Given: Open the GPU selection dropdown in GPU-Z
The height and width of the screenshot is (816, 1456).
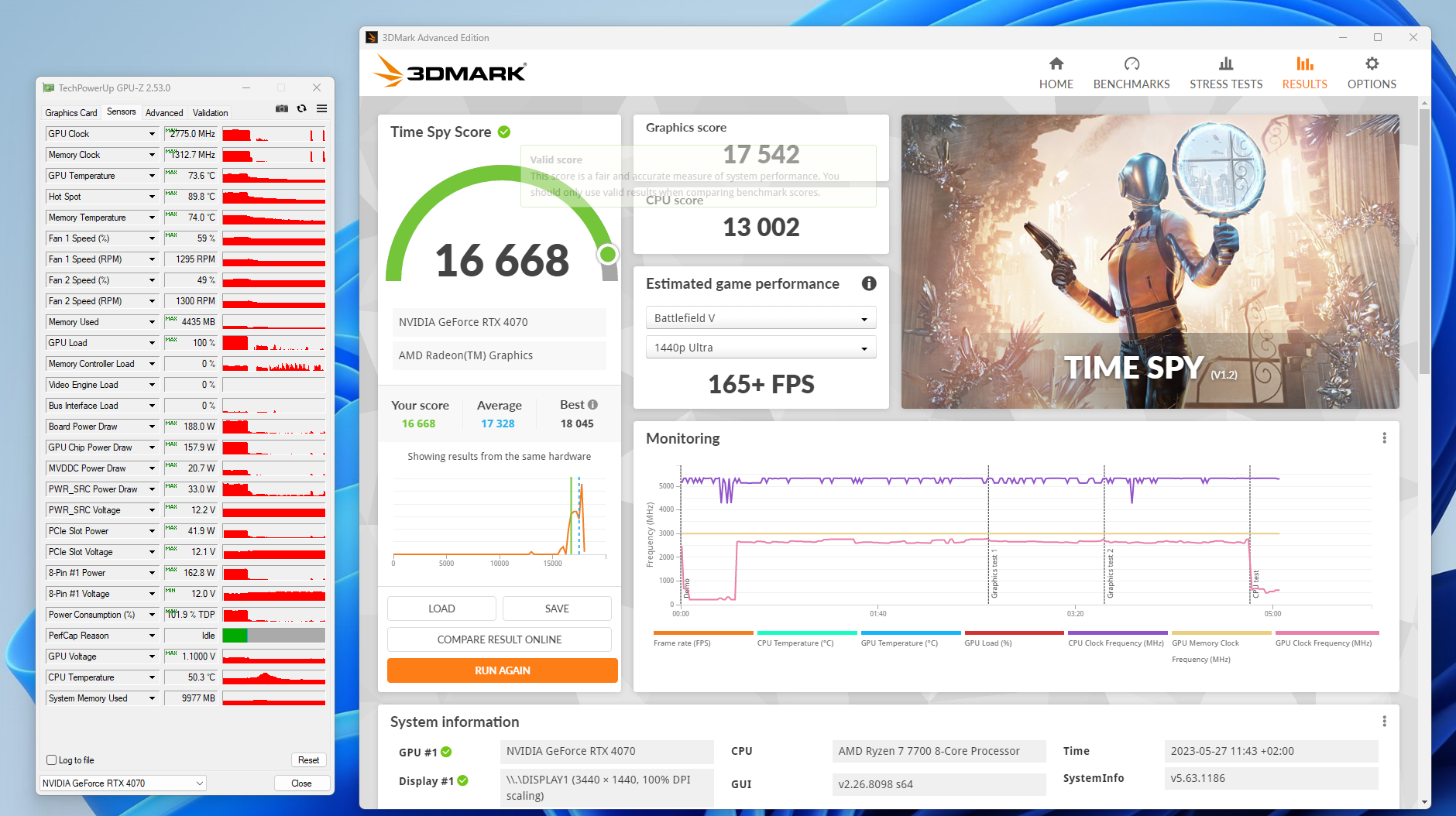Looking at the screenshot, I should (123, 783).
